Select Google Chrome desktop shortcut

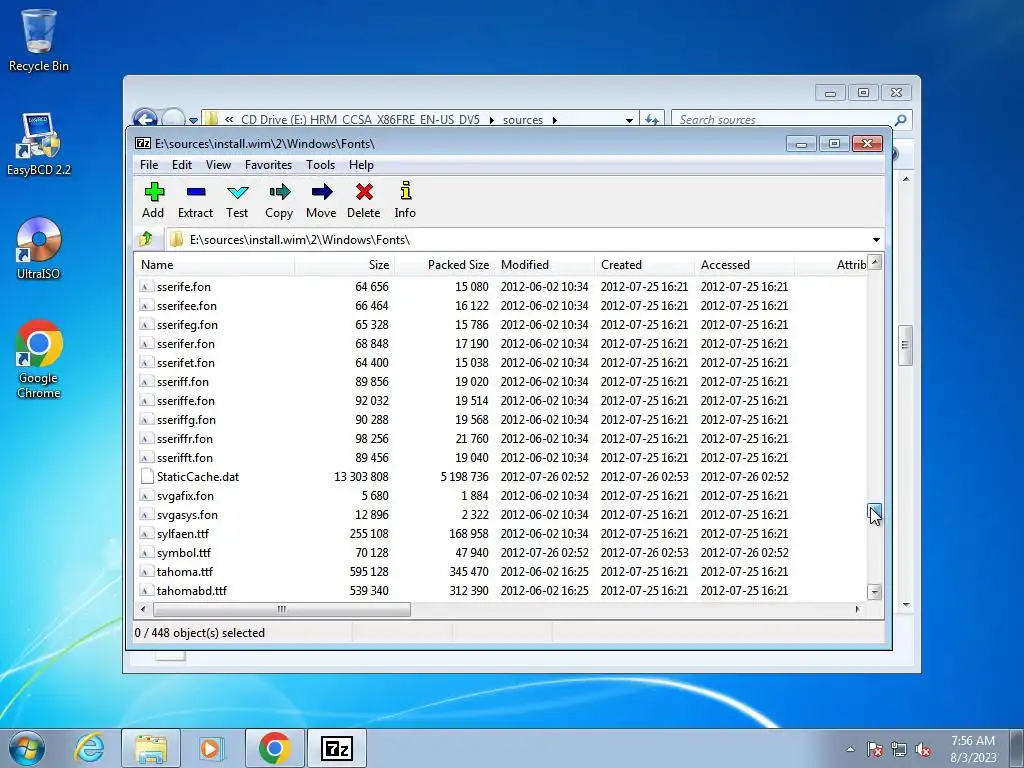(x=39, y=359)
